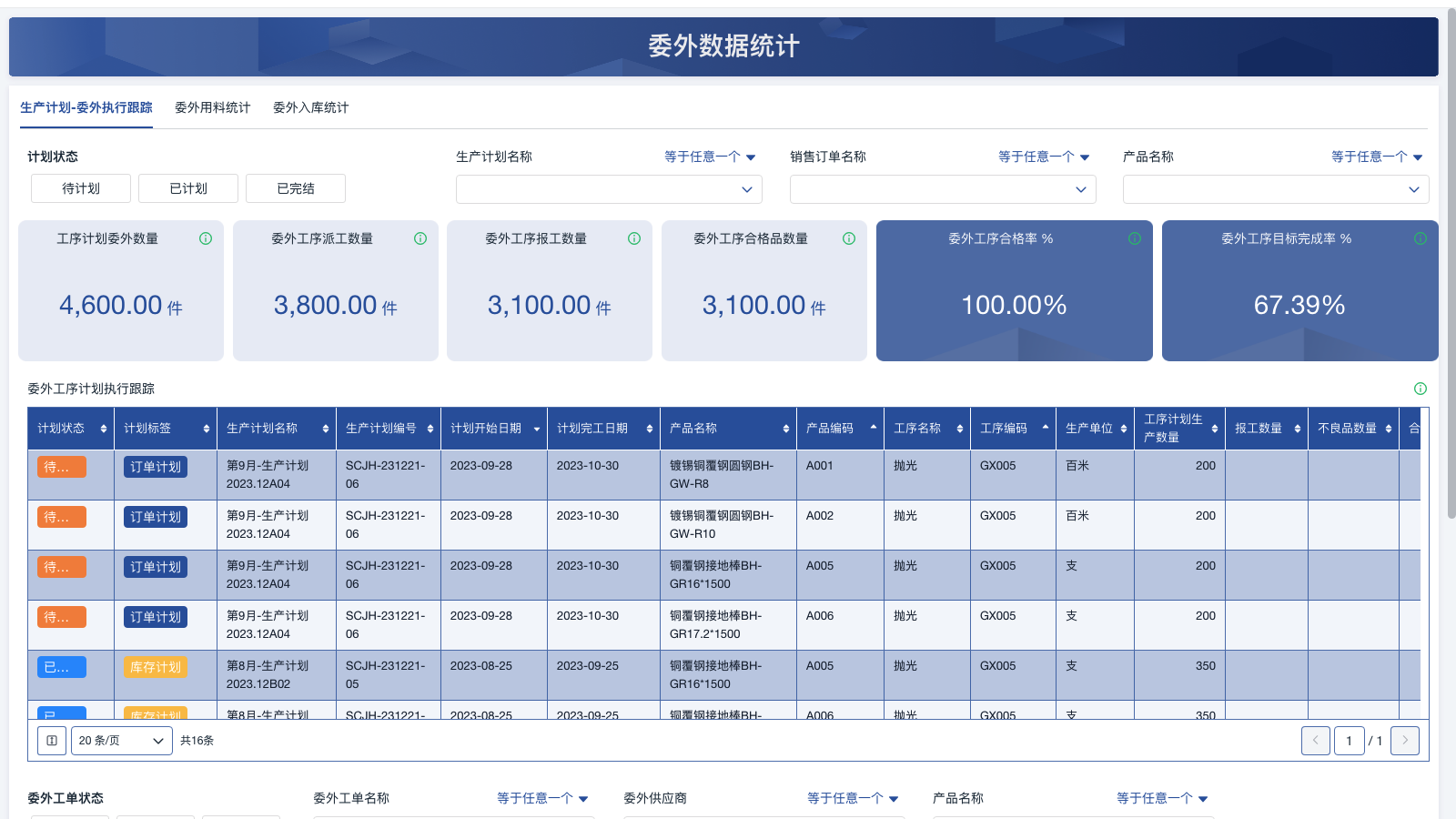The image size is (1456, 819).
Task: Go to previous table page
Action: (x=1316, y=741)
